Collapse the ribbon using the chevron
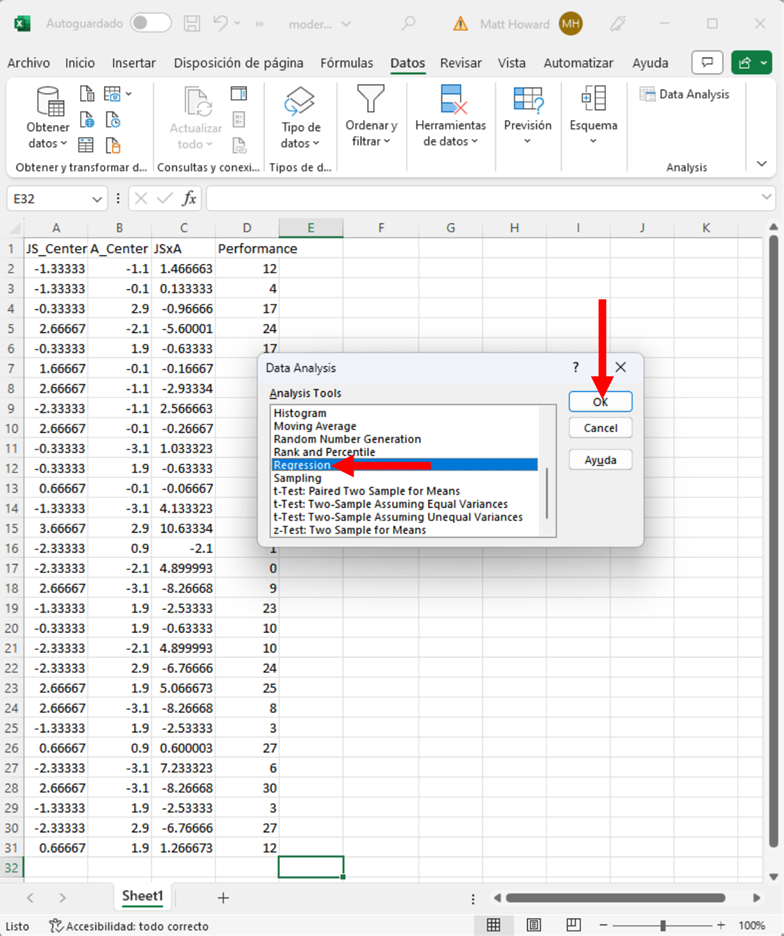The width and height of the screenshot is (784, 936). (762, 164)
